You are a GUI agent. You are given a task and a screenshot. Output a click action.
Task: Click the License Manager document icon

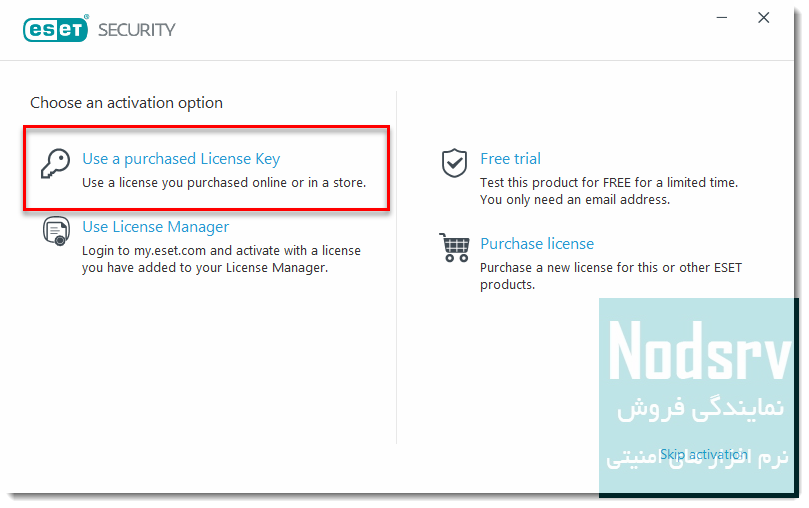[x=56, y=231]
